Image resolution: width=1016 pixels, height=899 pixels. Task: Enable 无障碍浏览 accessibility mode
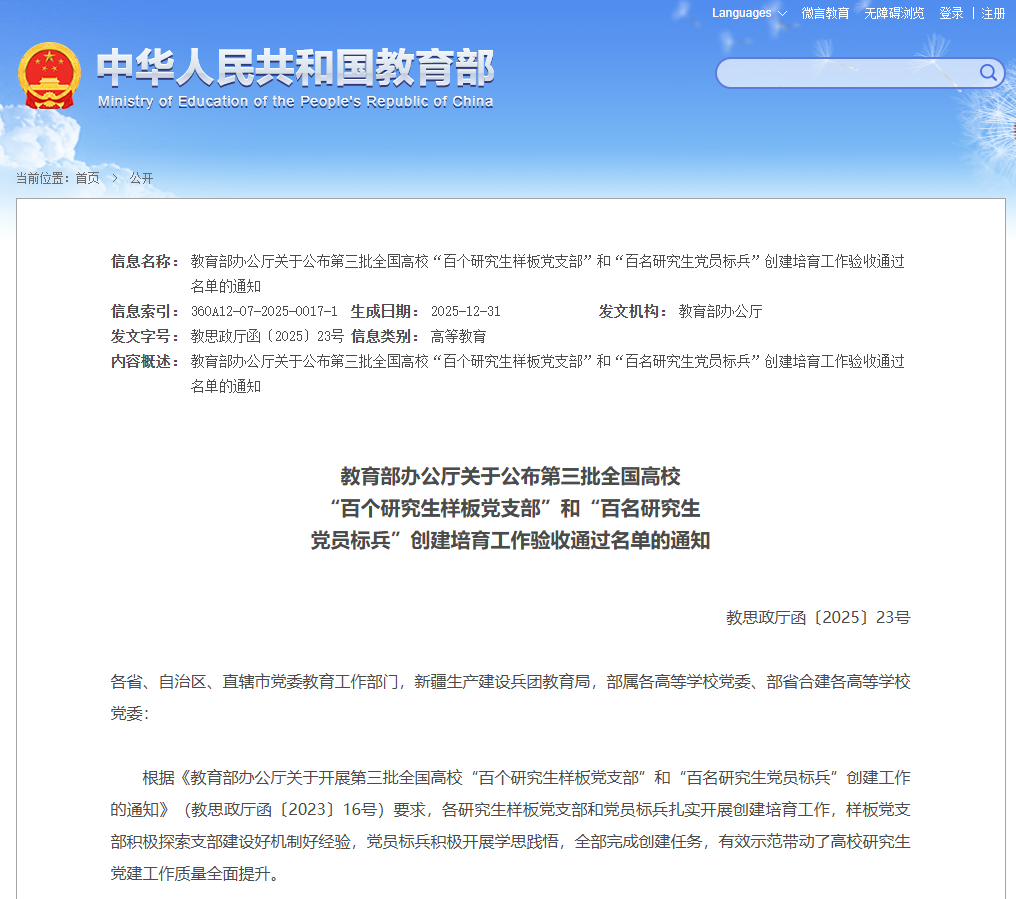[x=894, y=13]
